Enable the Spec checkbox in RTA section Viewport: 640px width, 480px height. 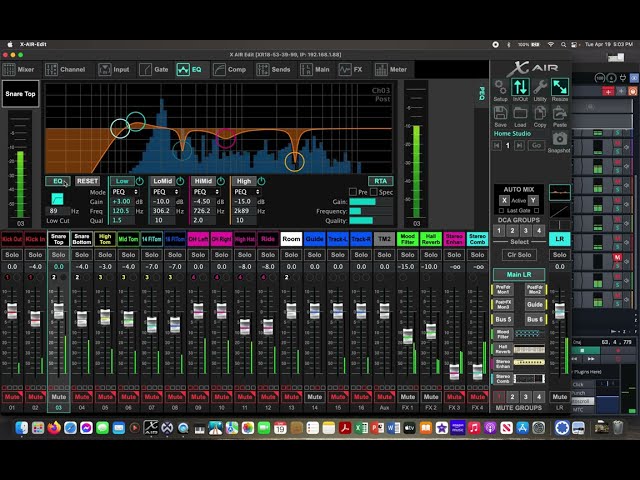(373, 192)
